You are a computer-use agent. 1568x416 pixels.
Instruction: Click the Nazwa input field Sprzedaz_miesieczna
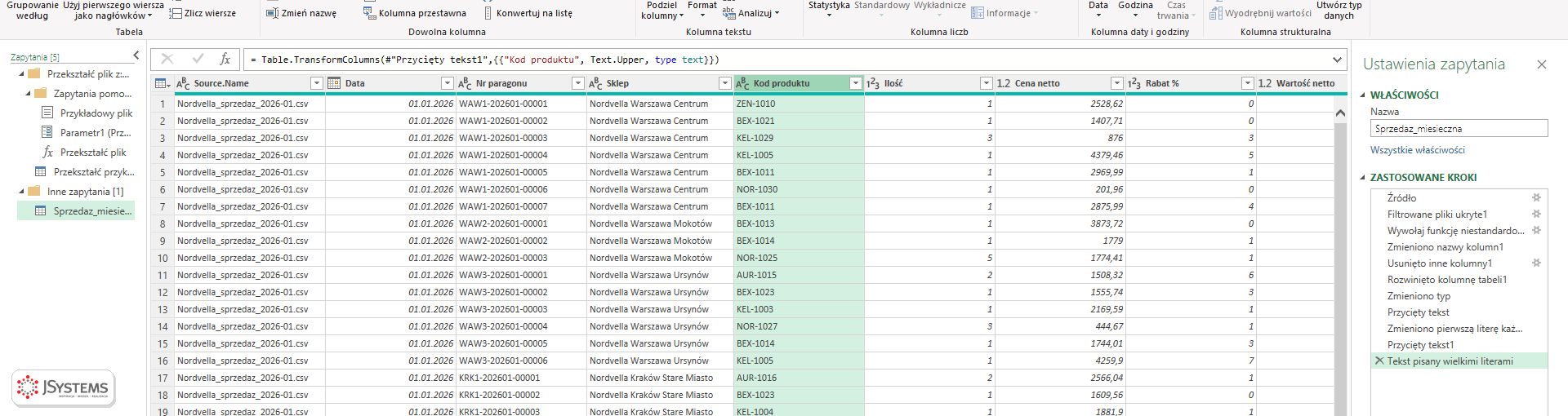(1459, 128)
